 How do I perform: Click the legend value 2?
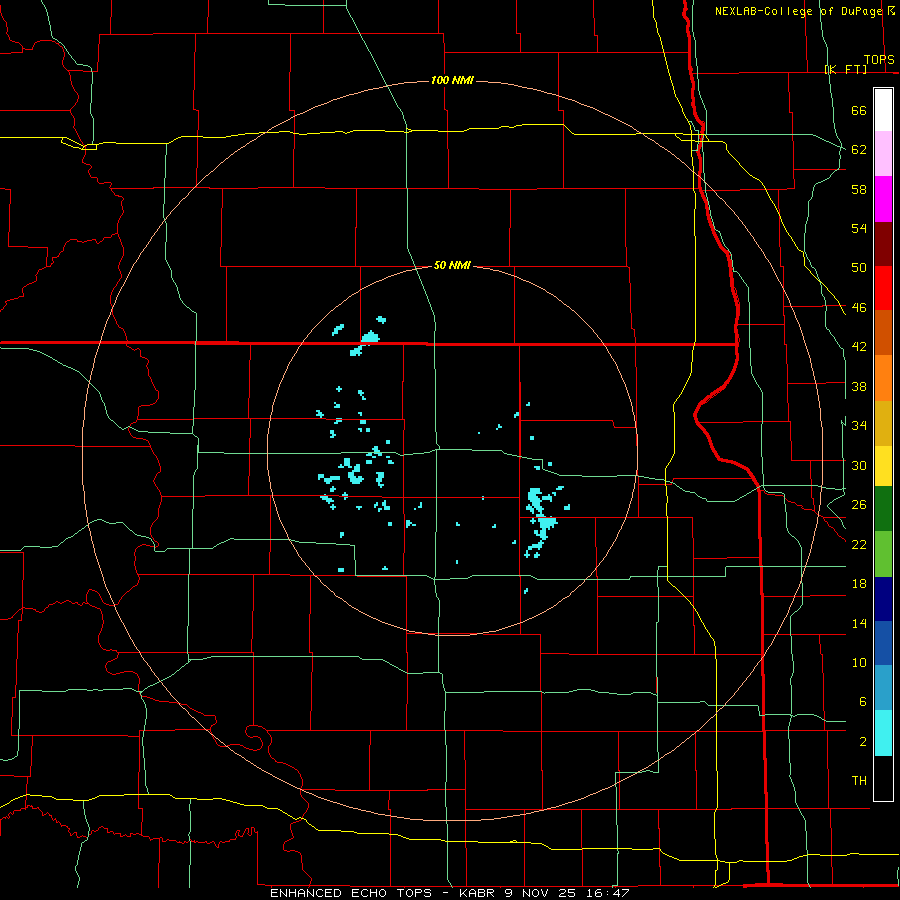pyautogui.click(x=862, y=742)
